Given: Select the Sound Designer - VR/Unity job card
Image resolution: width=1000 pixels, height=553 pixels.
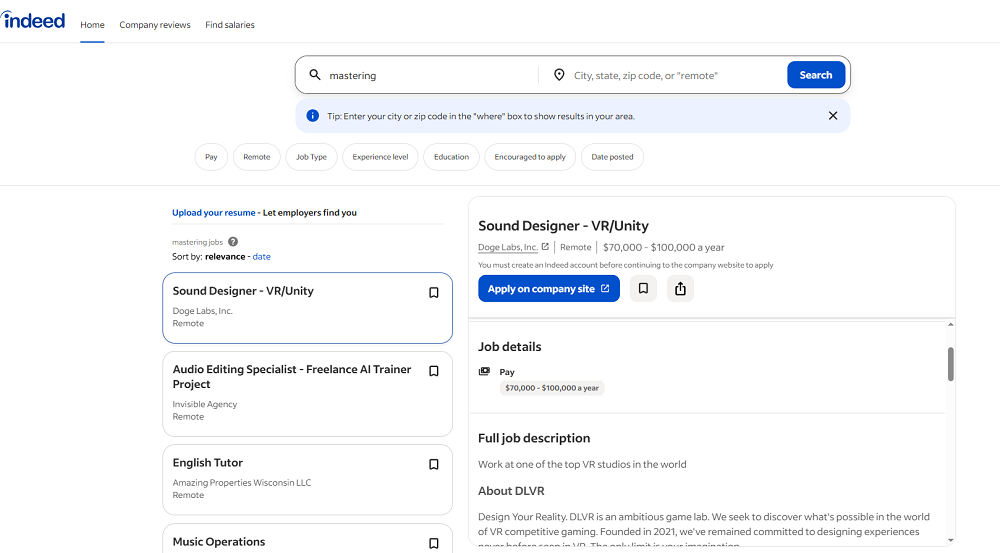Looking at the screenshot, I should (x=307, y=308).
